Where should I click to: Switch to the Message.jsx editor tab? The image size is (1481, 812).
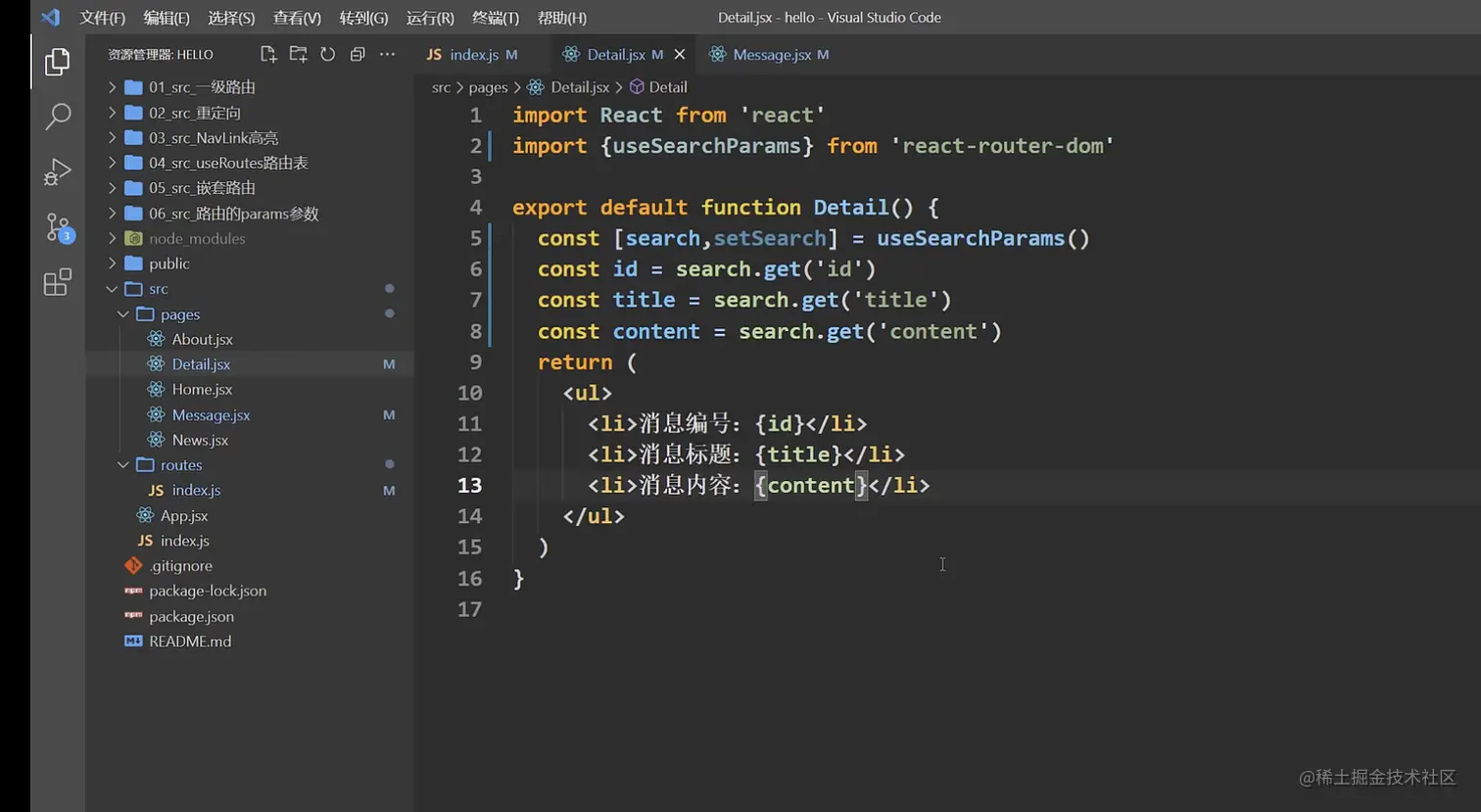[770, 54]
